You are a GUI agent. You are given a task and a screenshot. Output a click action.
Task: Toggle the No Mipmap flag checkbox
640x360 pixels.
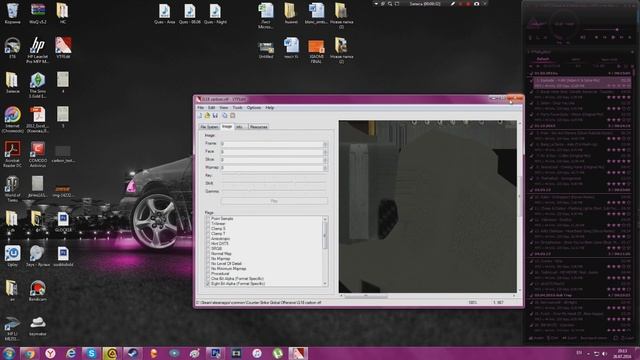pyautogui.click(x=208, y=259)
